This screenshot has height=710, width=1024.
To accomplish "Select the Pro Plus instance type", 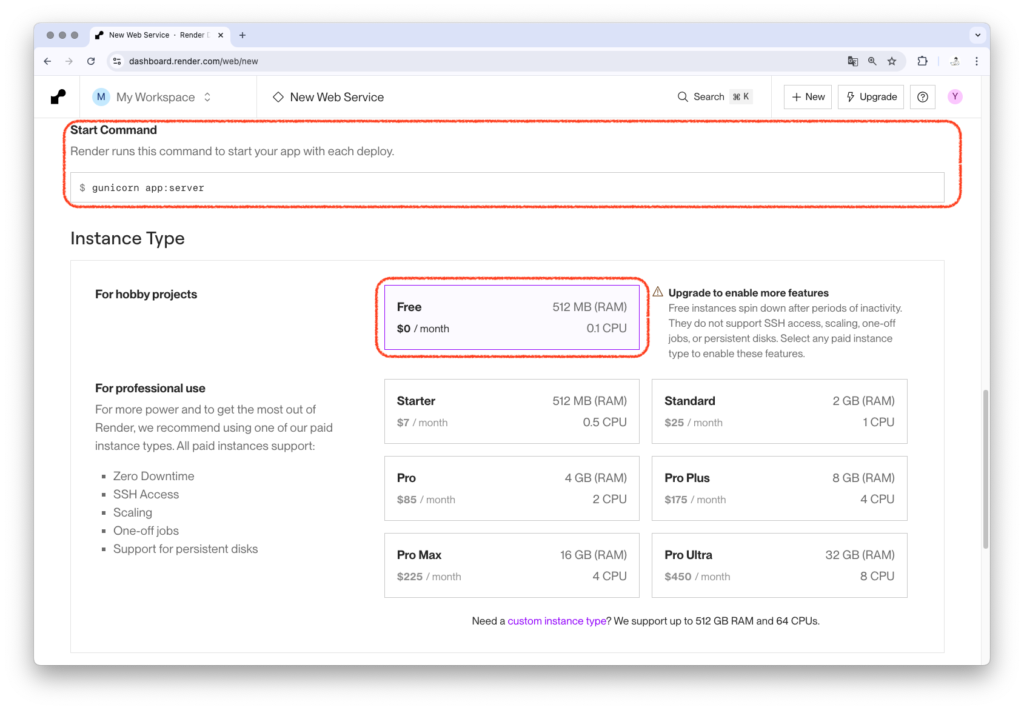I will [x=780, y=489].
